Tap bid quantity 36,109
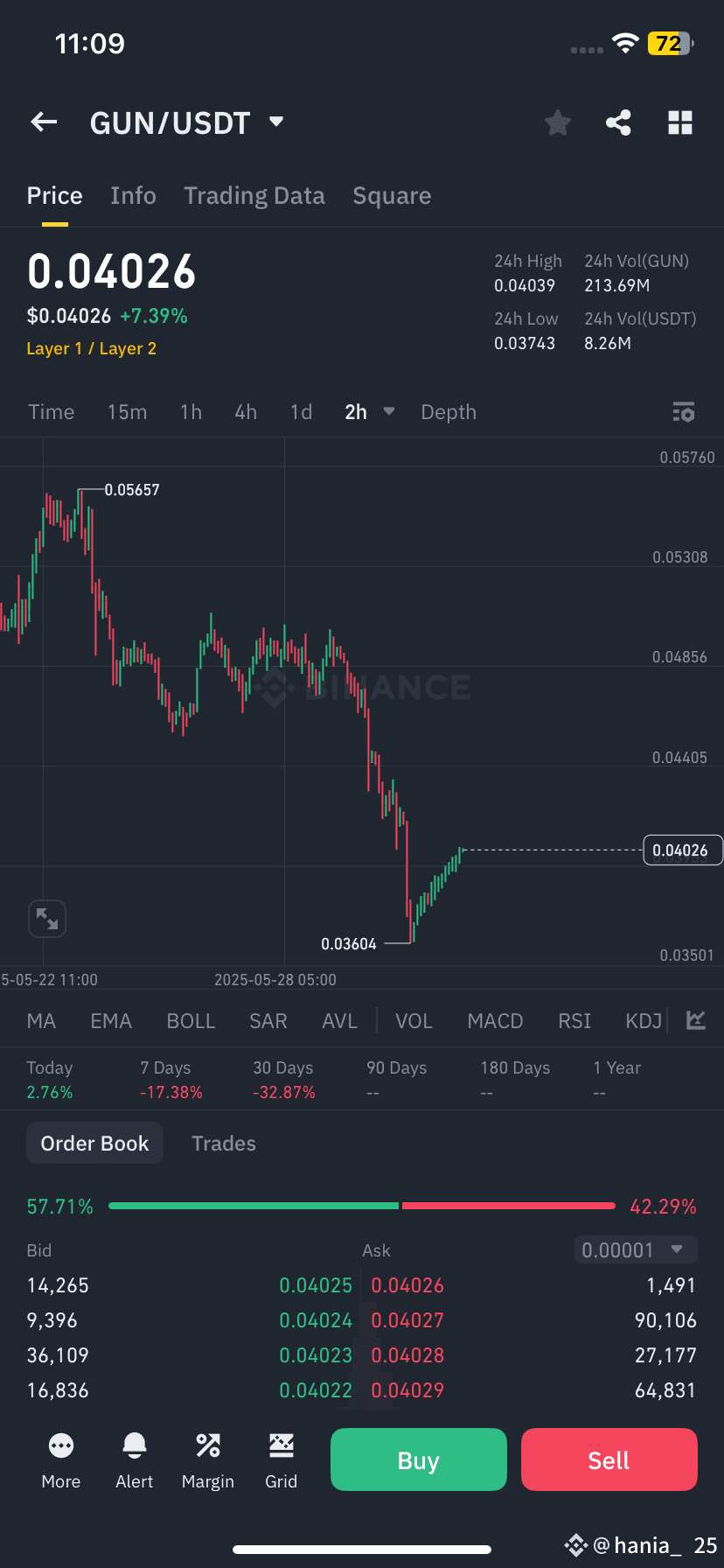The image size is (724, 1568). pyautogui.click(x=58, y=1355)
